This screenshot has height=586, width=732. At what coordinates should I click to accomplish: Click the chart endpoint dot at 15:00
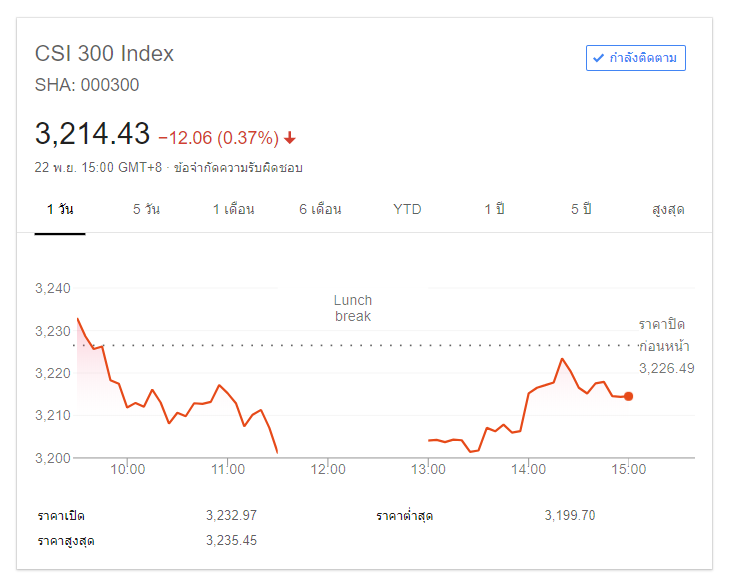point(628,396)
